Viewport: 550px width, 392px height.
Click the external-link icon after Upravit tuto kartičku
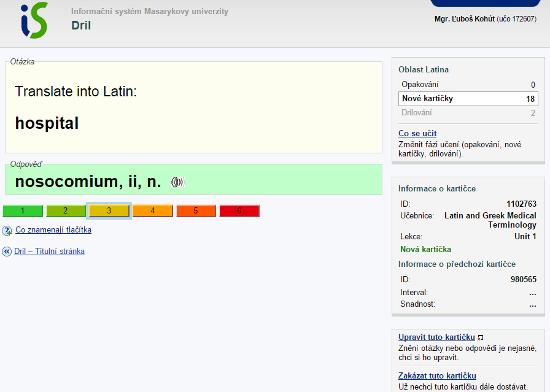481,338
